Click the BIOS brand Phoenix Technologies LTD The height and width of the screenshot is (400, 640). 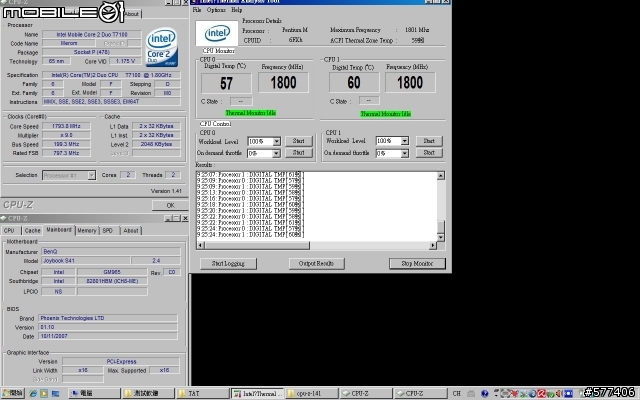pyautogui.click(x=108, y=318)
